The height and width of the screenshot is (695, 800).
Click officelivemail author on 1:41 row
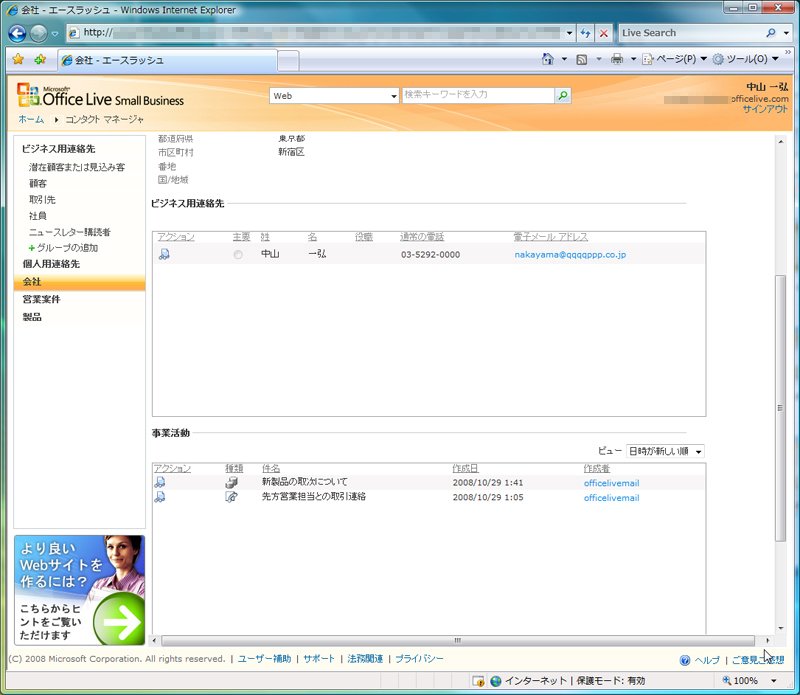coord(611,483)
